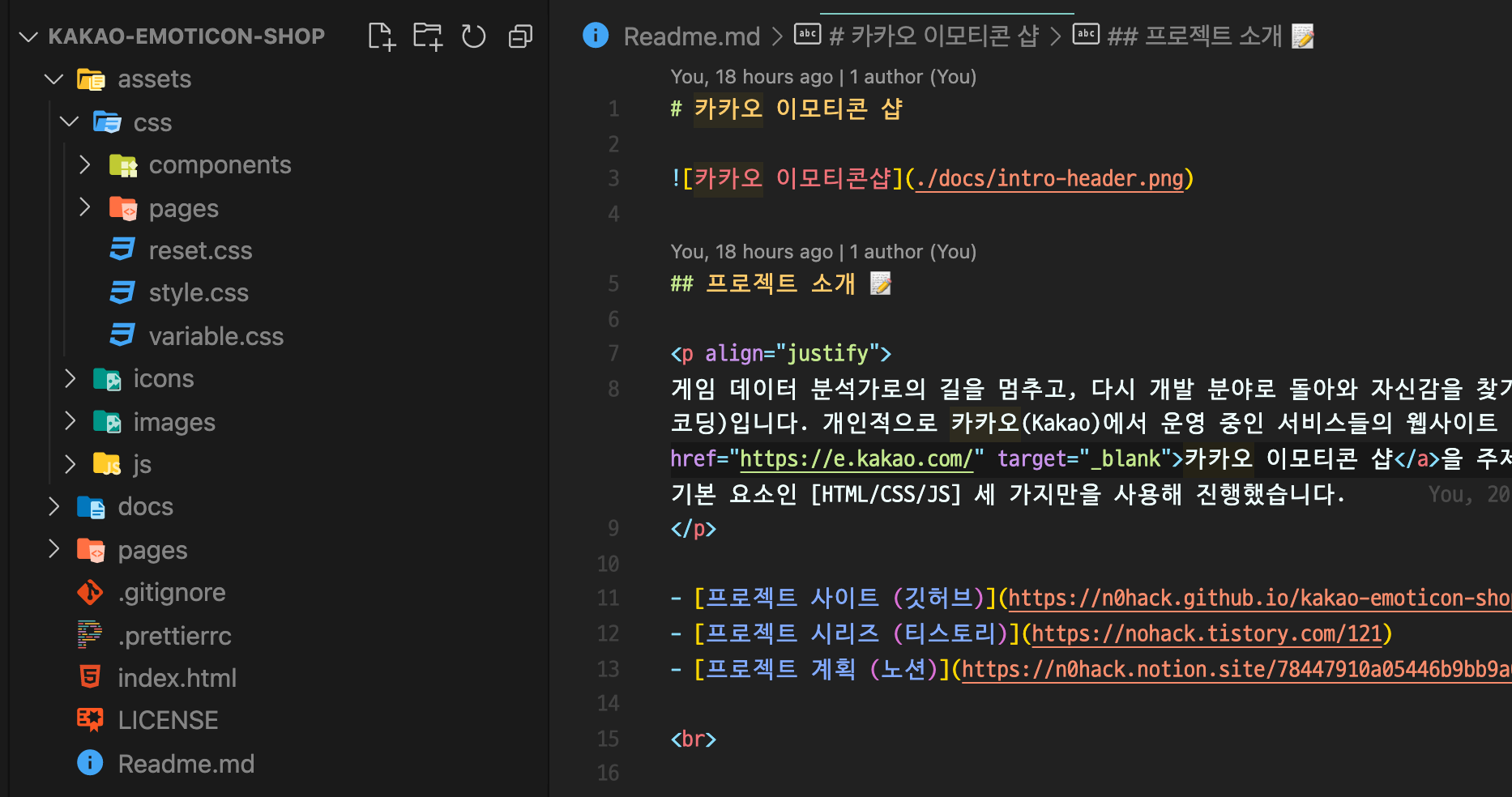The width and height of the screenshot is (1512, 797).
Task: Click the js folder icon
Action: point(107,465)
